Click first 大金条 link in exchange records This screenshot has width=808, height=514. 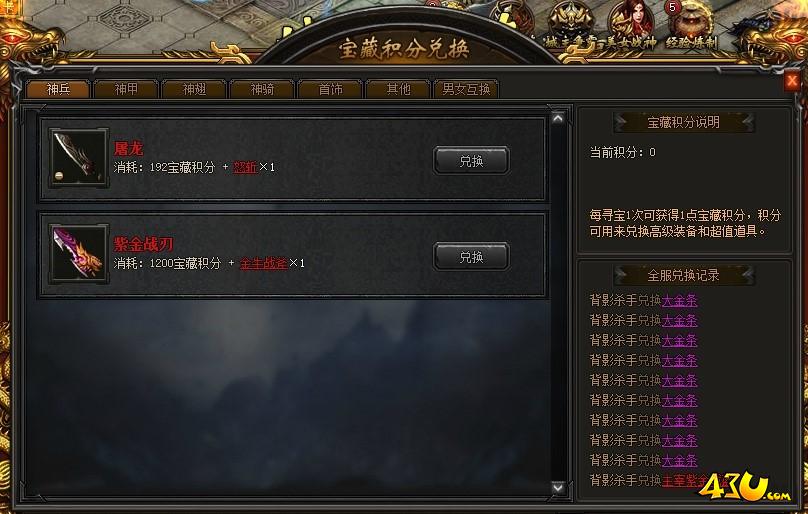tap(679, 301)
